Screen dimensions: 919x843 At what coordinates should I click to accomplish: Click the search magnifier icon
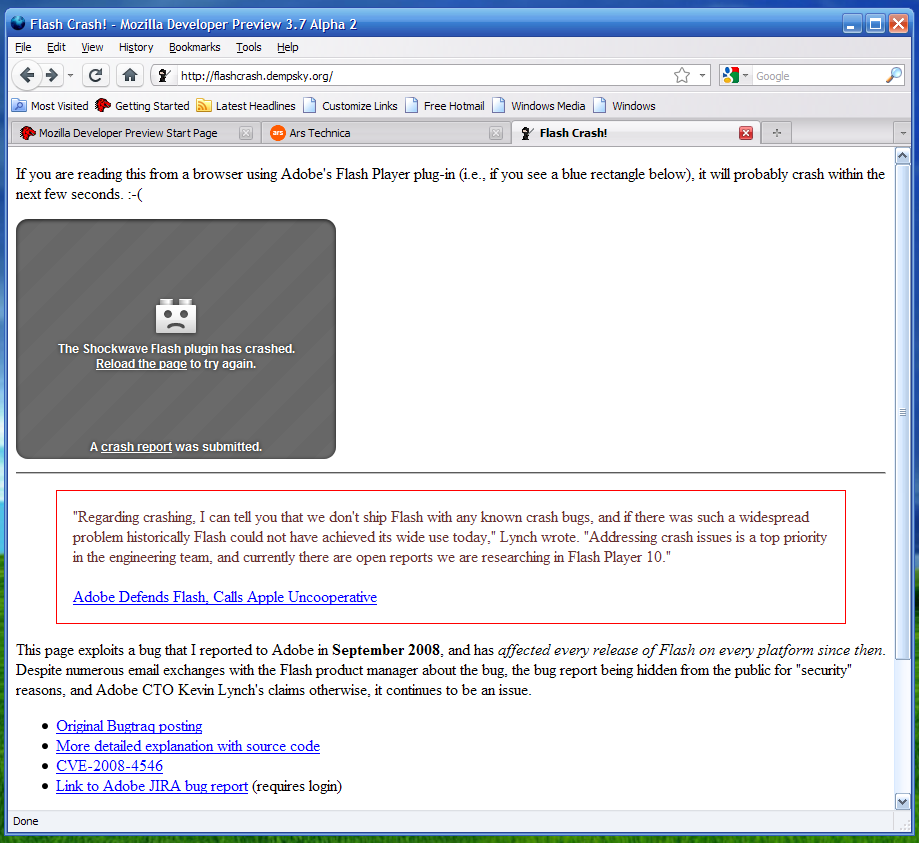click(x=893, y=75)
